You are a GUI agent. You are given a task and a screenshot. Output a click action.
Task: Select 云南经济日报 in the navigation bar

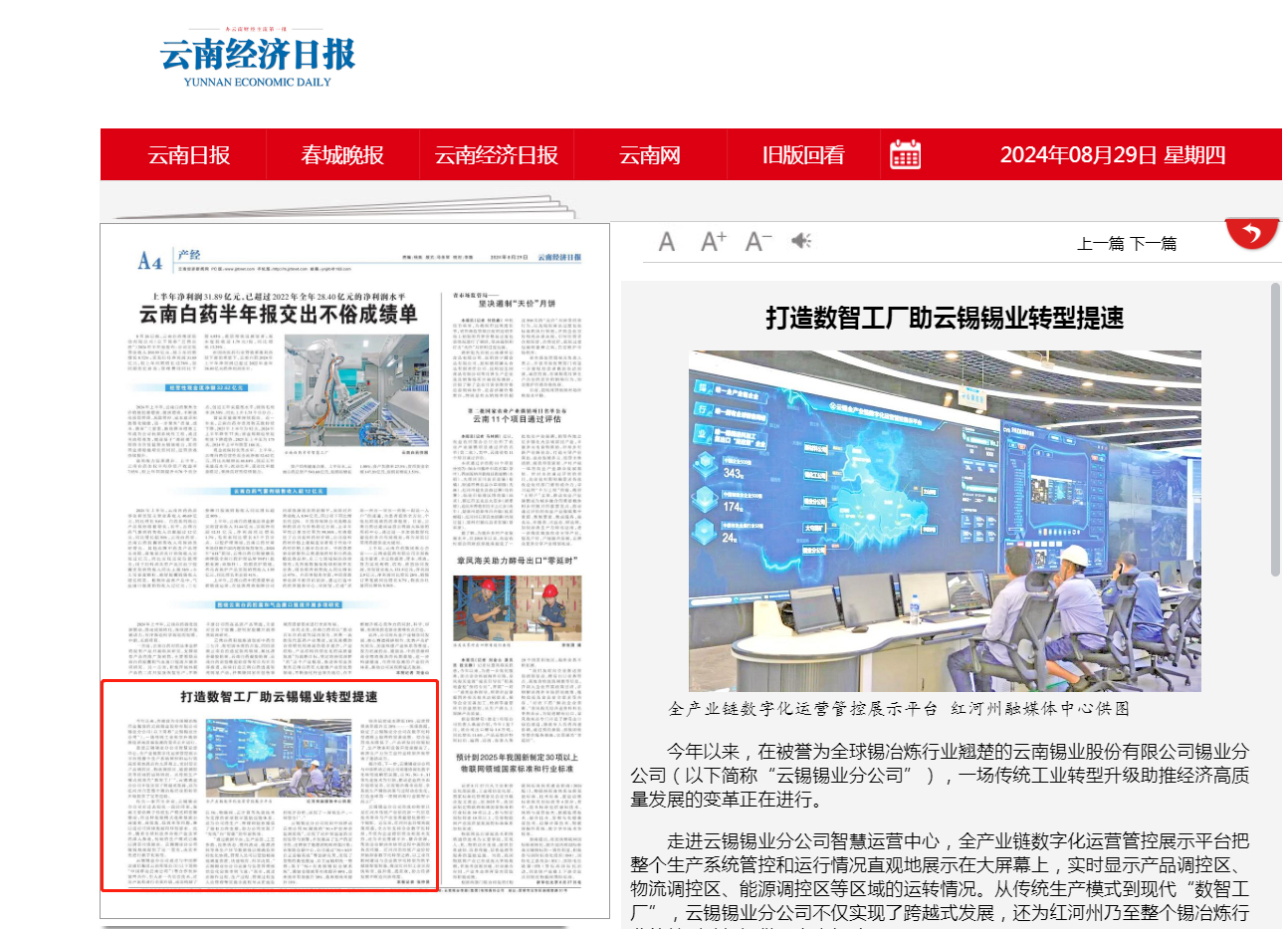tap(496, 155)
